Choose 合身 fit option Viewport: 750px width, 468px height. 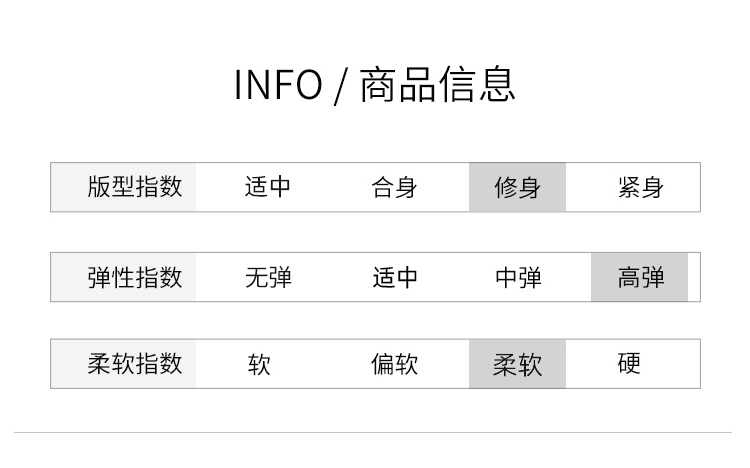coord(394,187)
